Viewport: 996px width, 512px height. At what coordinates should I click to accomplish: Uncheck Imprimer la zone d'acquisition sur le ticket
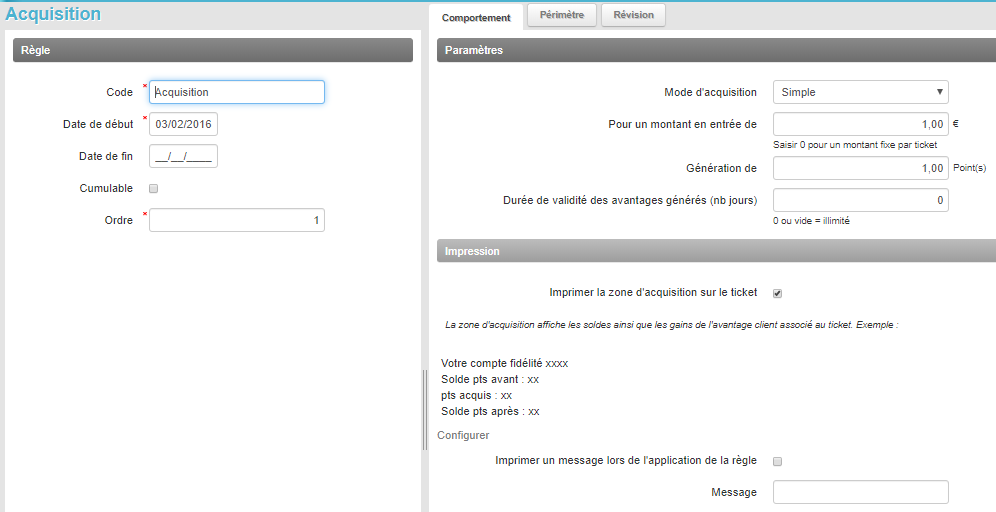point(777,293)
